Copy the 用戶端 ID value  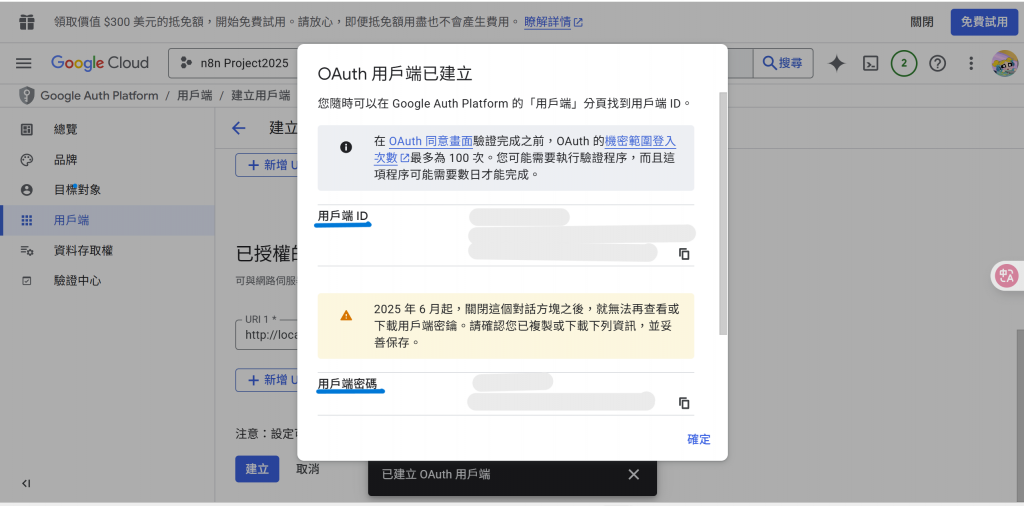(684, 254)
